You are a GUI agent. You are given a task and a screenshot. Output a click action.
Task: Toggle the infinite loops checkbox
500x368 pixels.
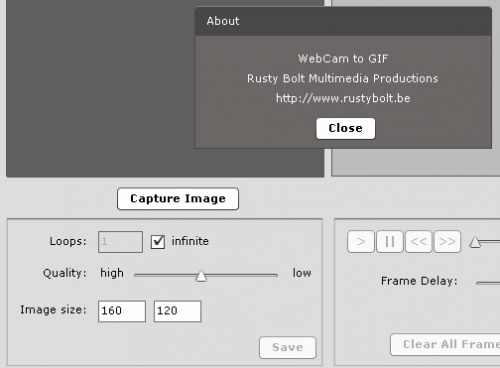point(158,241)
